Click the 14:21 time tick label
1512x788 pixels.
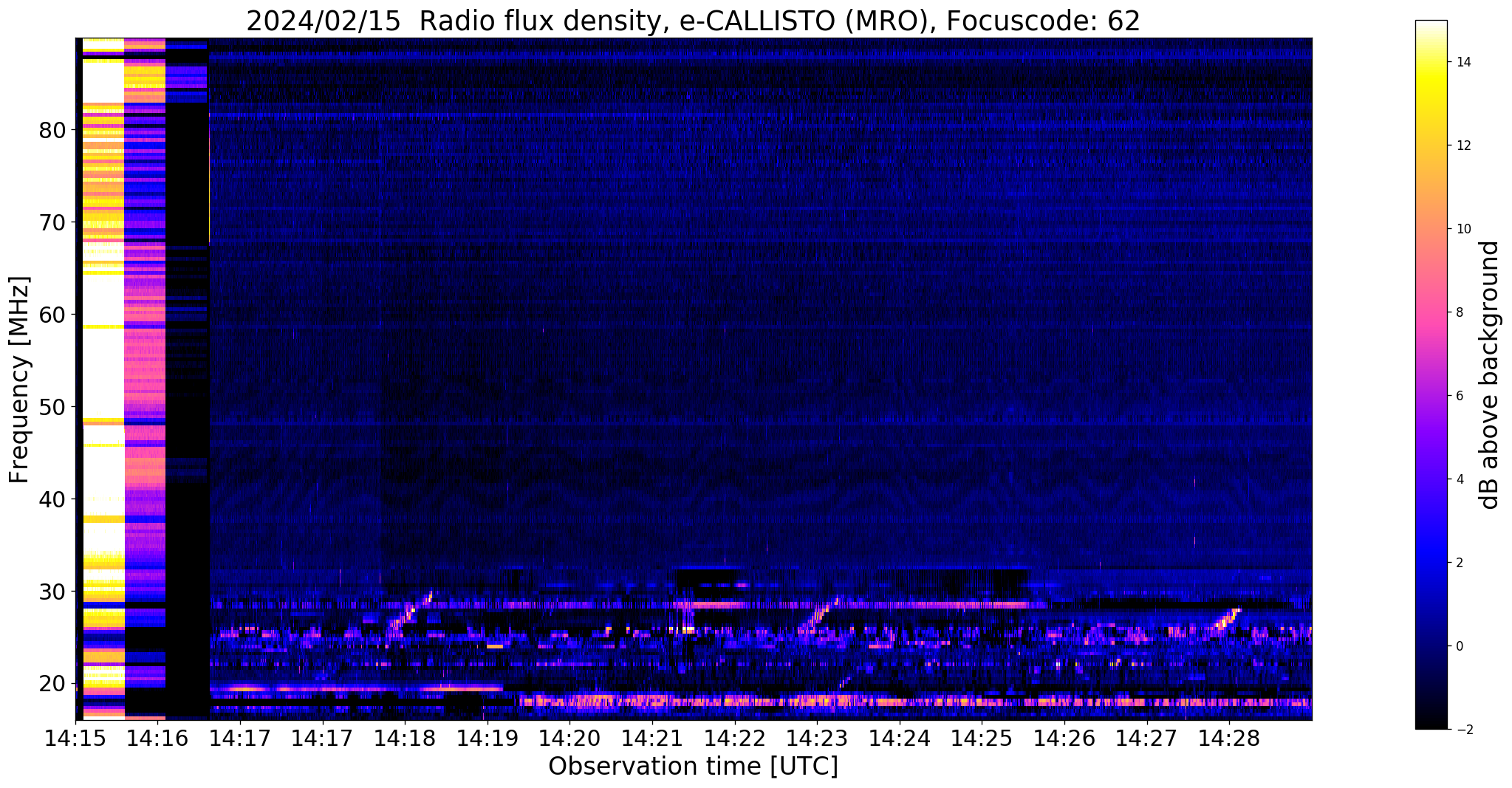click(652, 738)
